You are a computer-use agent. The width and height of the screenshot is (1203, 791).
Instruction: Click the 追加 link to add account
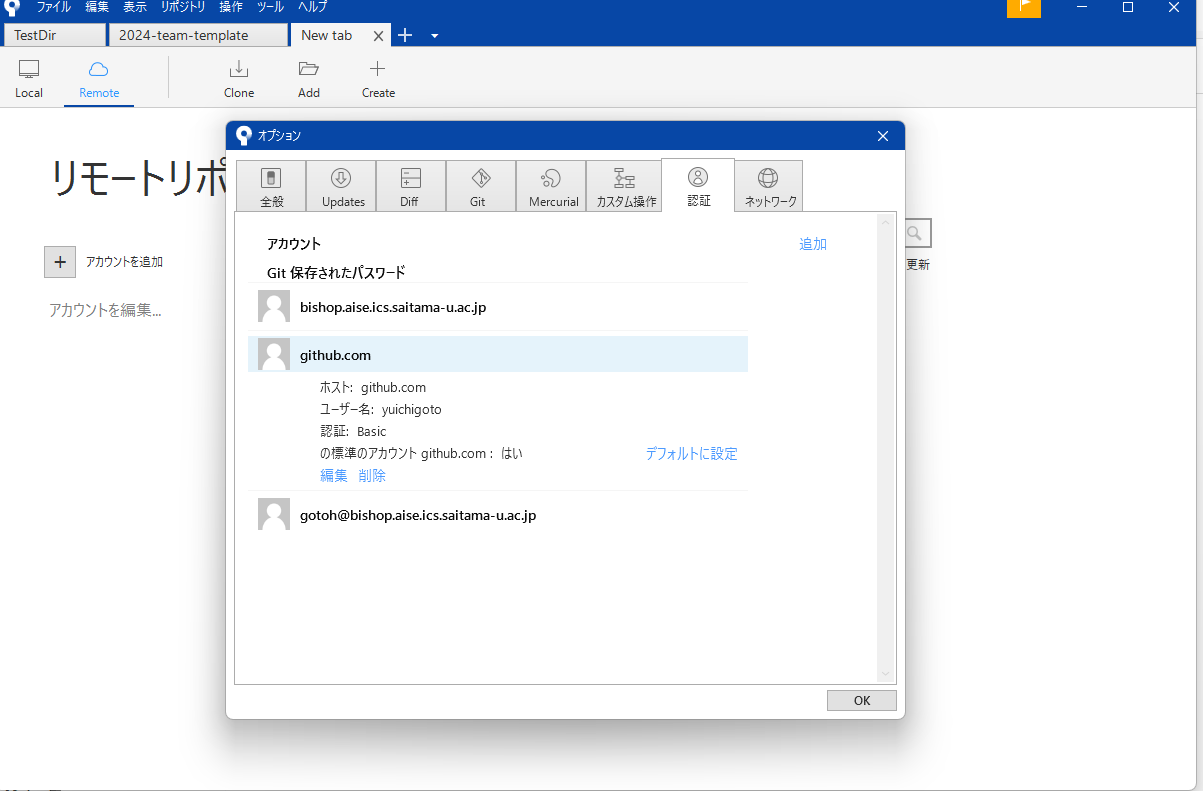point(813,244)
